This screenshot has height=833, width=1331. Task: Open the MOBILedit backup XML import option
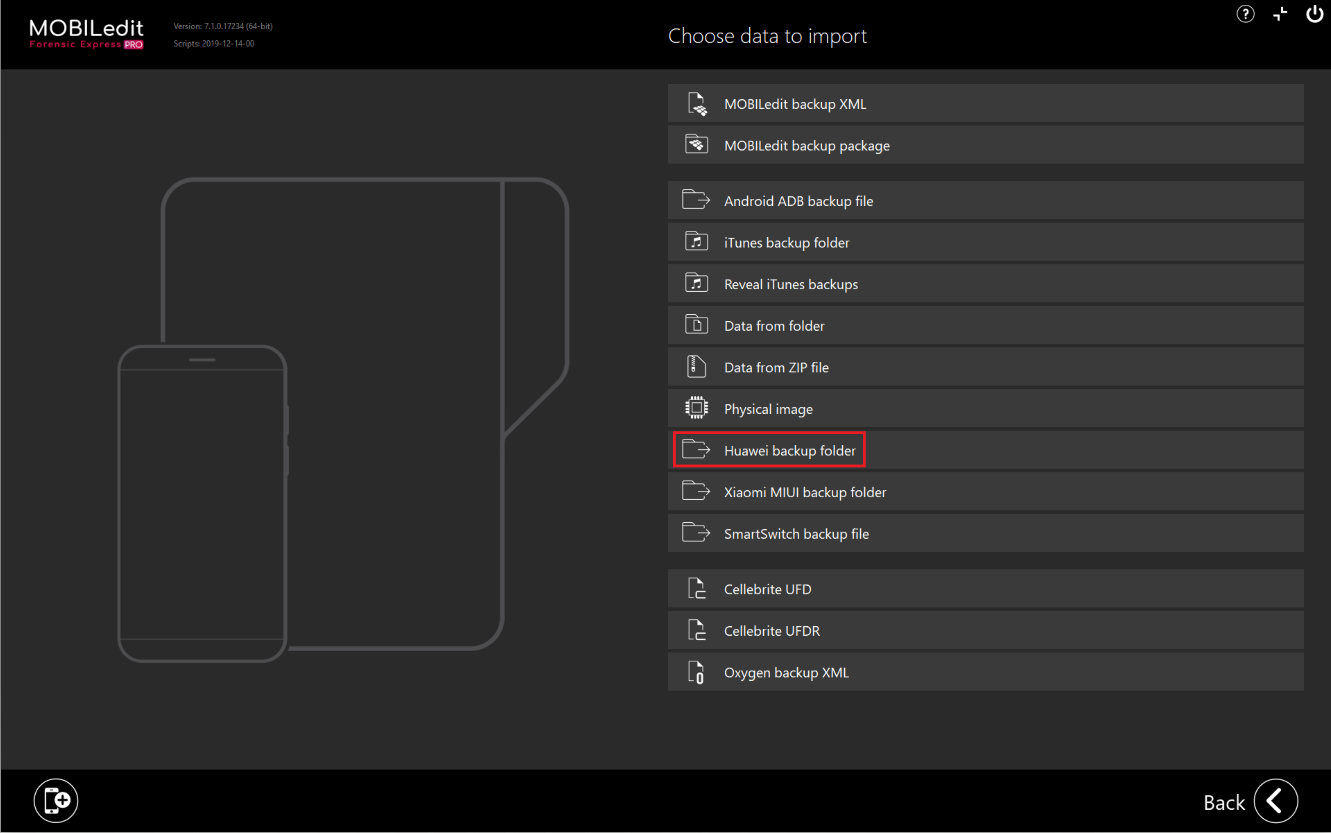985,104
